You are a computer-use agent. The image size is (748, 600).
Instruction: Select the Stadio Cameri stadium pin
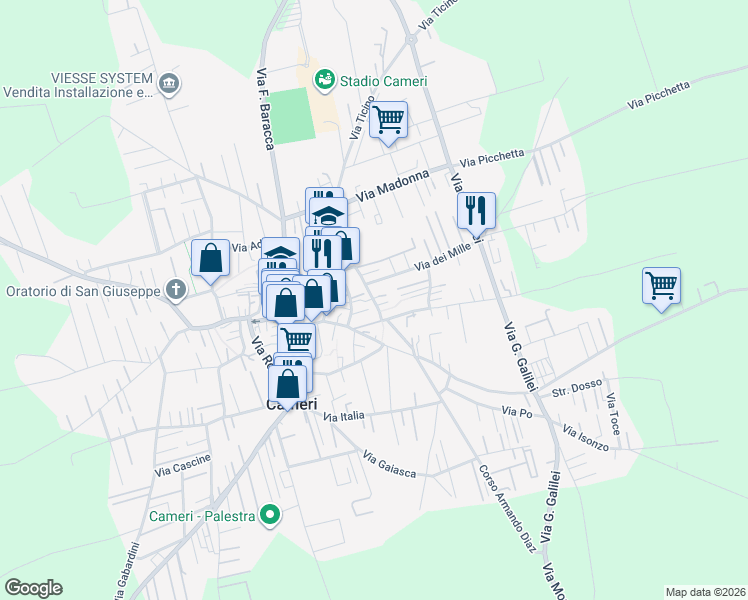click(324, 80)
